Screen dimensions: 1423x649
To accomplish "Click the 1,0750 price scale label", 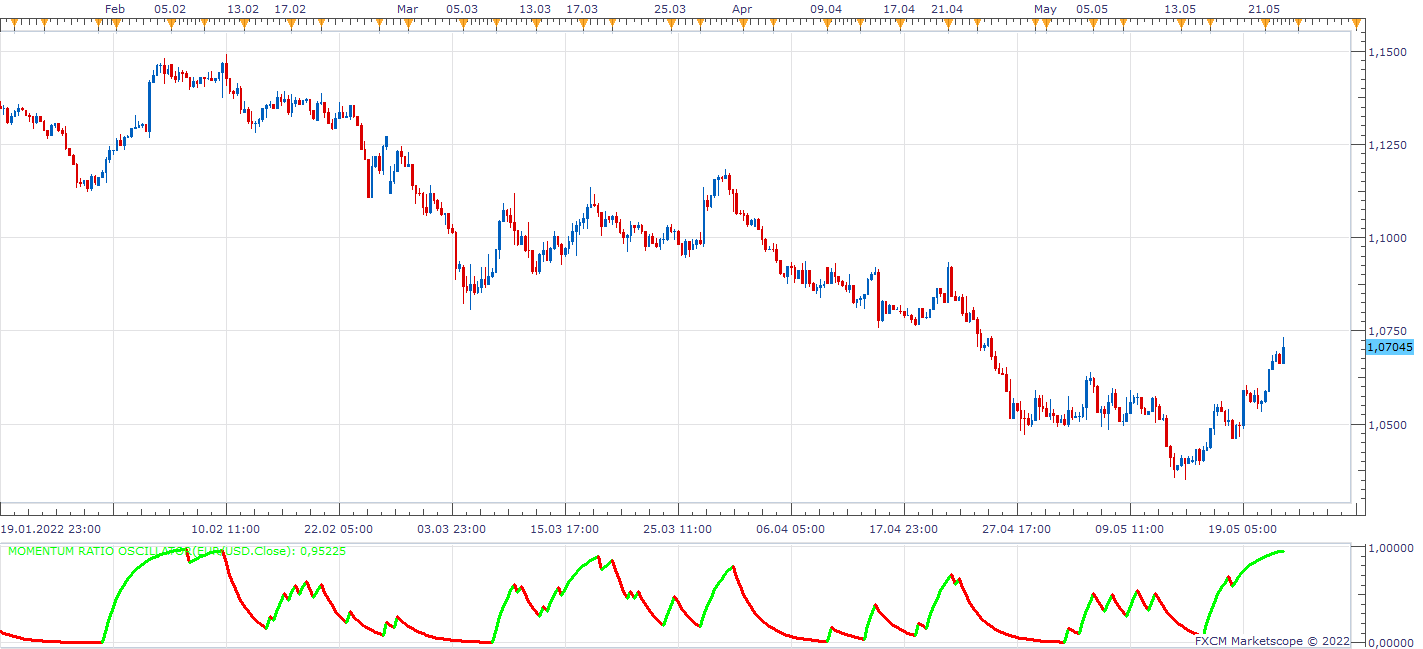I will coord(1386,331).
